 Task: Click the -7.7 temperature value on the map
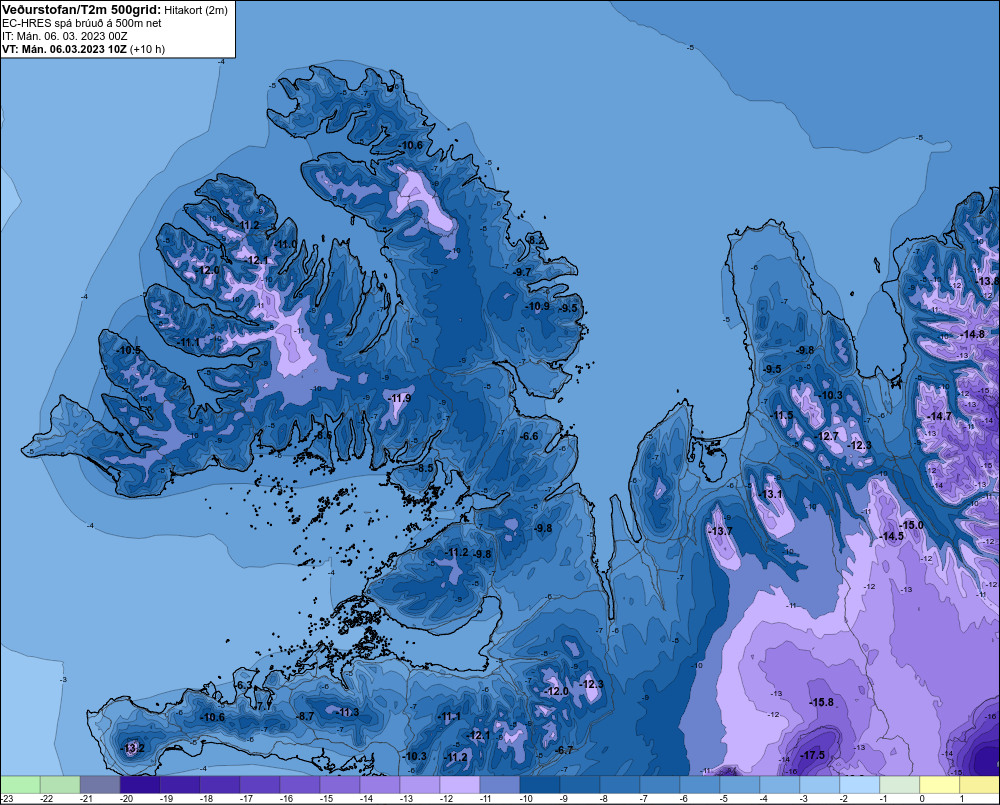pyautogui.click(x=263, y=706)
